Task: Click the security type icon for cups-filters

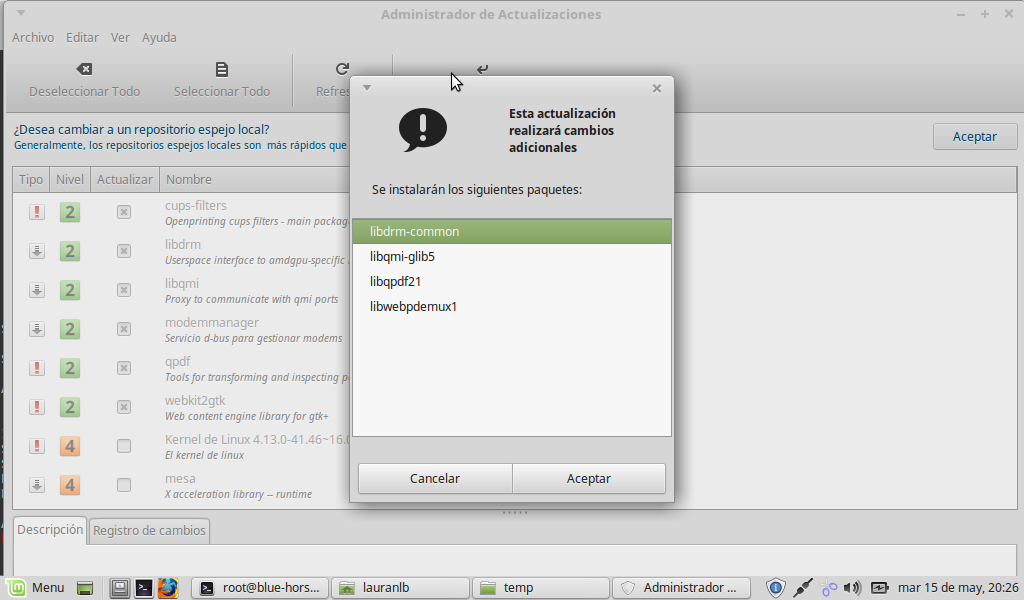Action: 37,212
